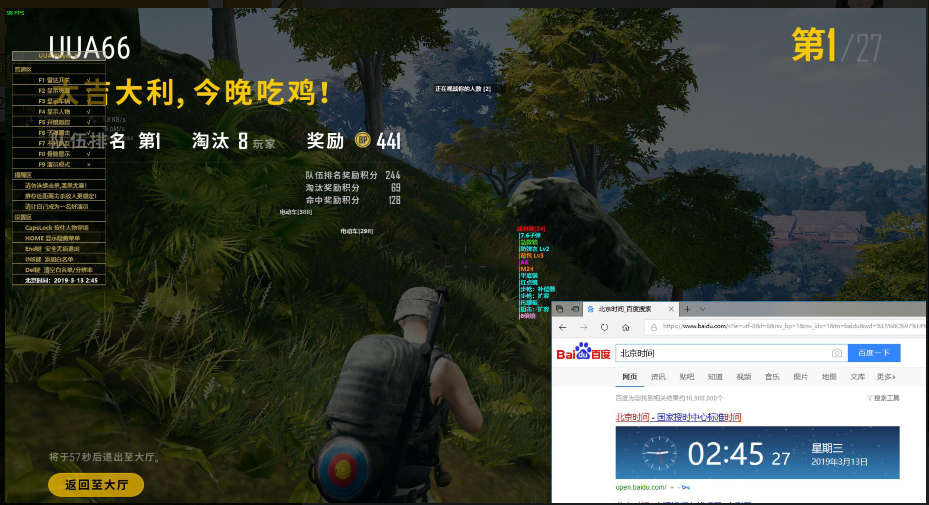
Task: Go back in the browser window
Action: (562, 327)
